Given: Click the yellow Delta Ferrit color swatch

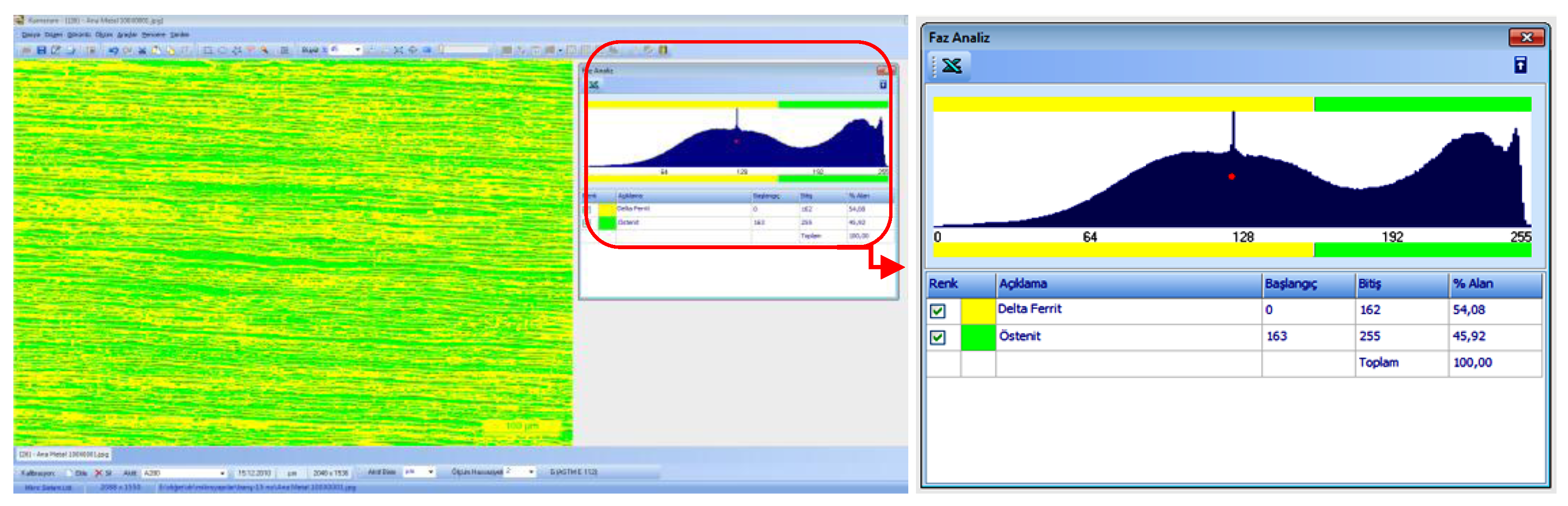Looking at the screenshot, I should coord(978,311).
